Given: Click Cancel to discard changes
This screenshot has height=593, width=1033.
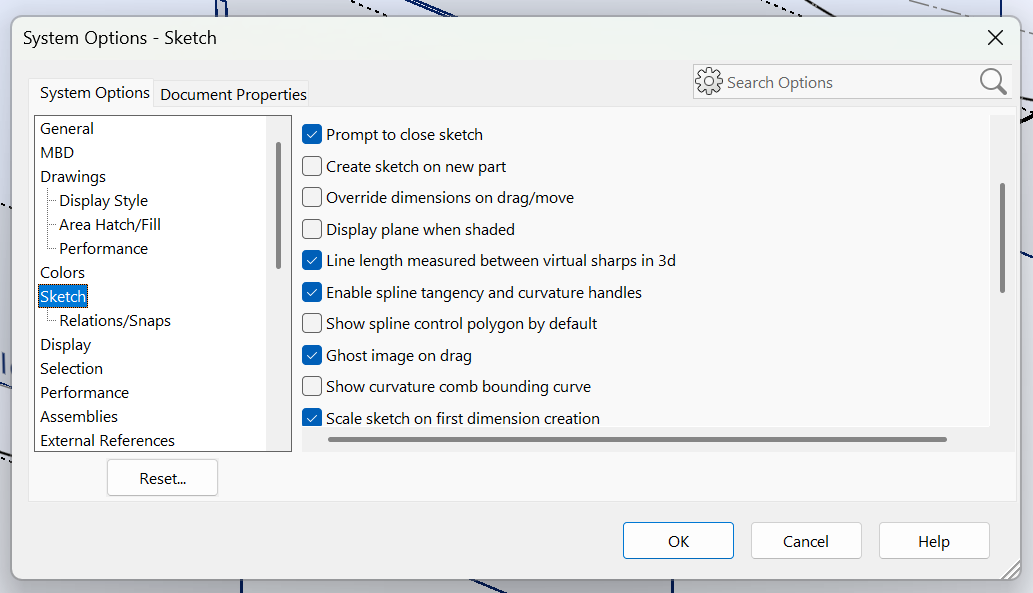Looking at the screenshot, I should point(805,541).
